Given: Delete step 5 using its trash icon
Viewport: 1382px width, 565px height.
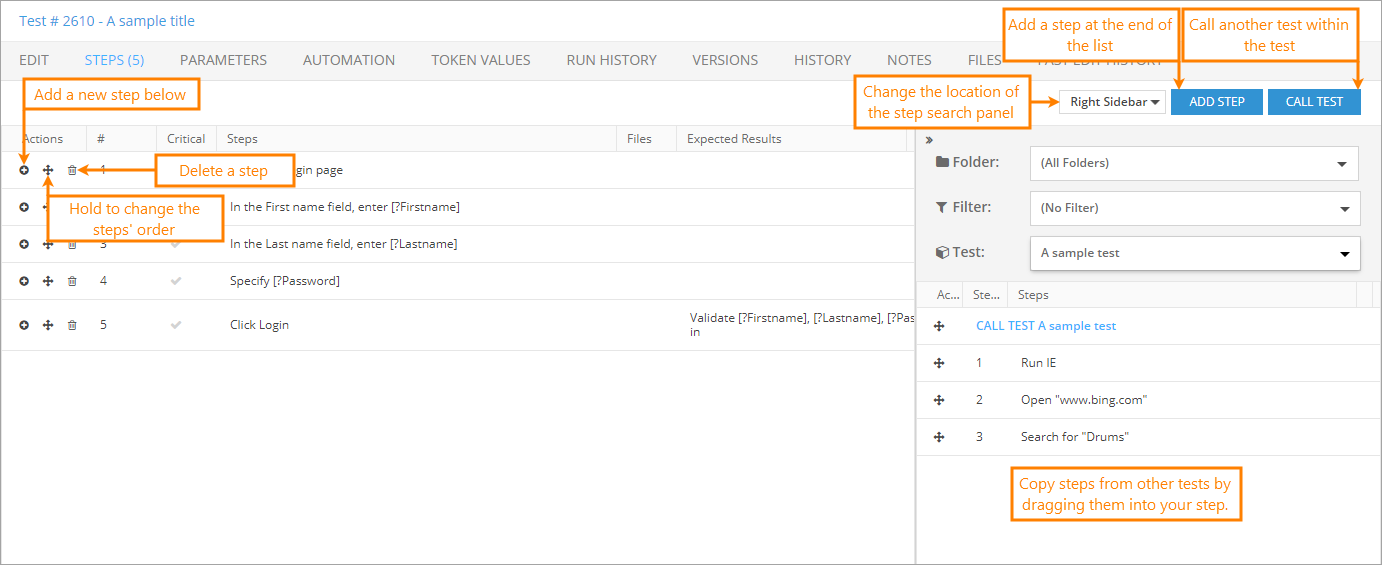Looking at the screenshot, I should tap(72, 325).
